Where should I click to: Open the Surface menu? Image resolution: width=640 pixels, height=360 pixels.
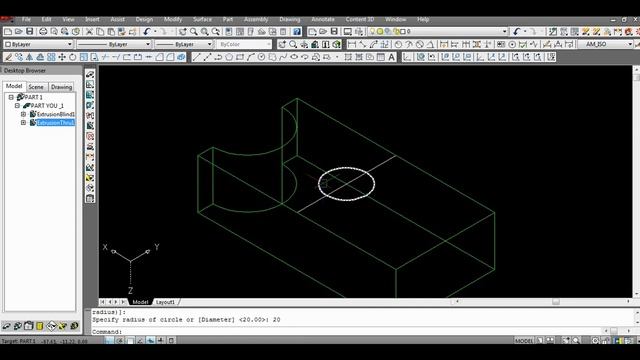(x=202, y=19)
